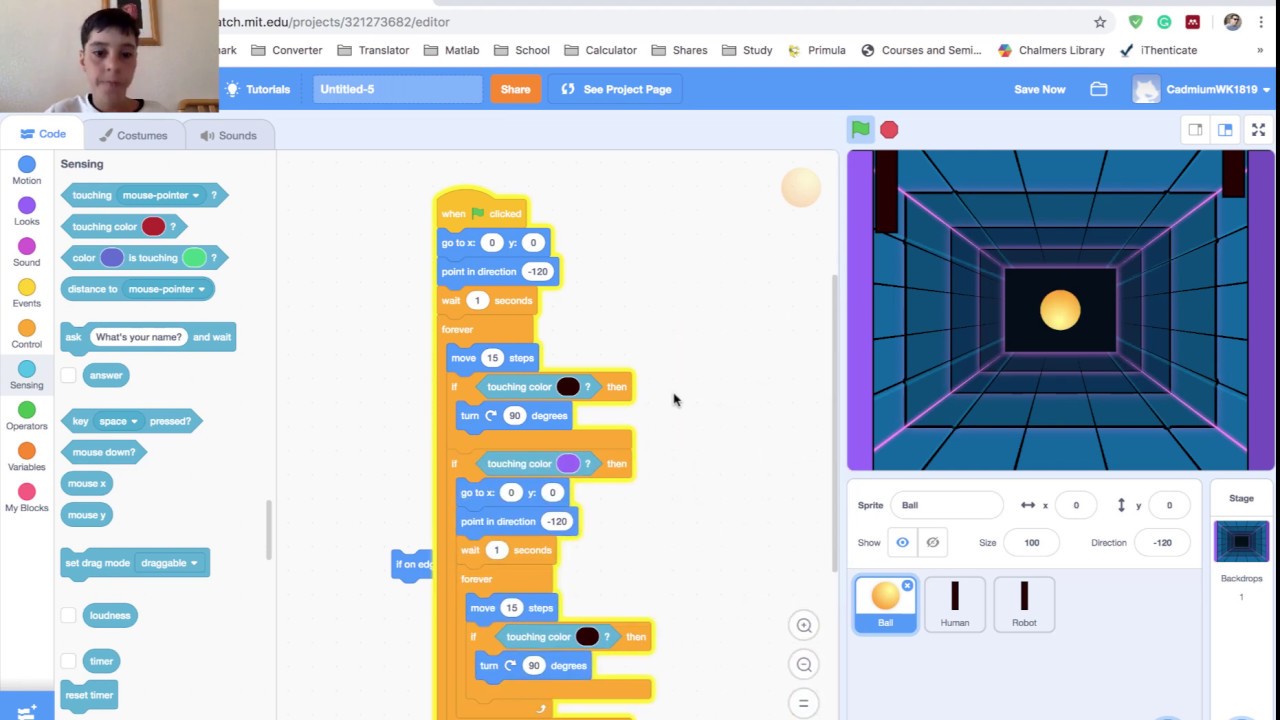Open the iThenticate bookmark
Viewport: 1280px width, 720px height.
pos(1159,50)
